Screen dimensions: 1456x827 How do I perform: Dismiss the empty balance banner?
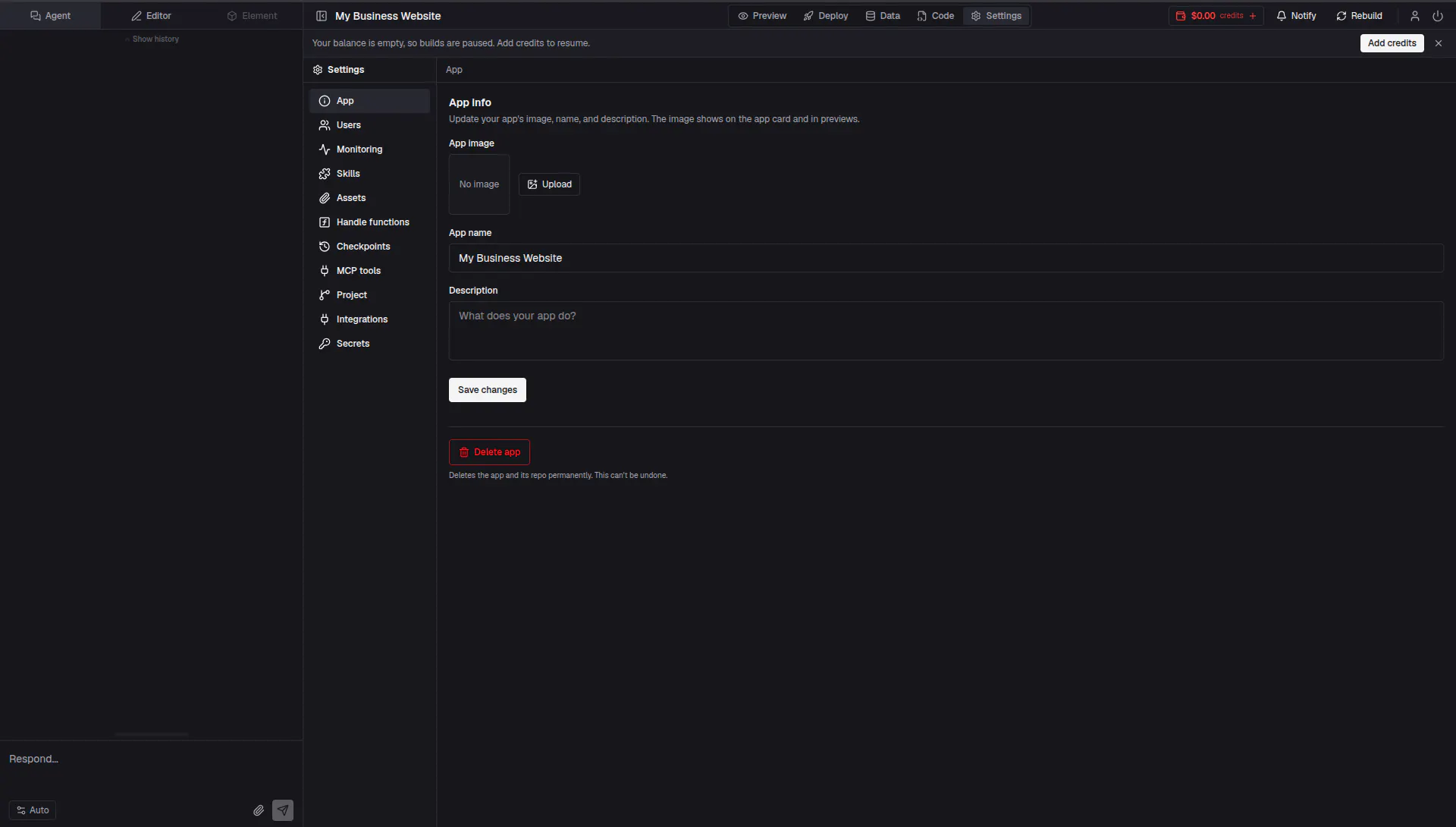pos(1438,43)
